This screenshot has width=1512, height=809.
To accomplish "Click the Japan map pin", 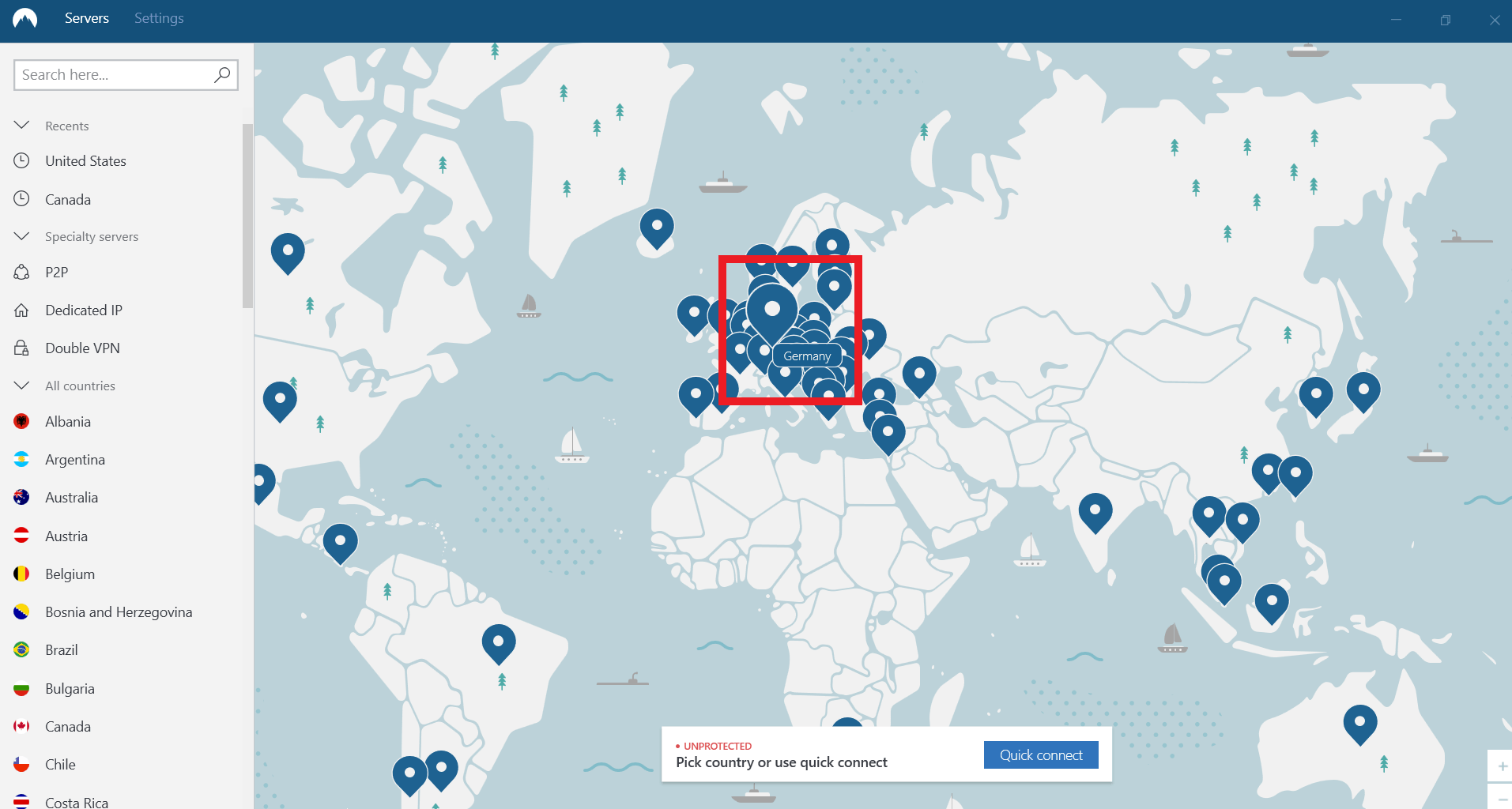I will (1363, 392).
